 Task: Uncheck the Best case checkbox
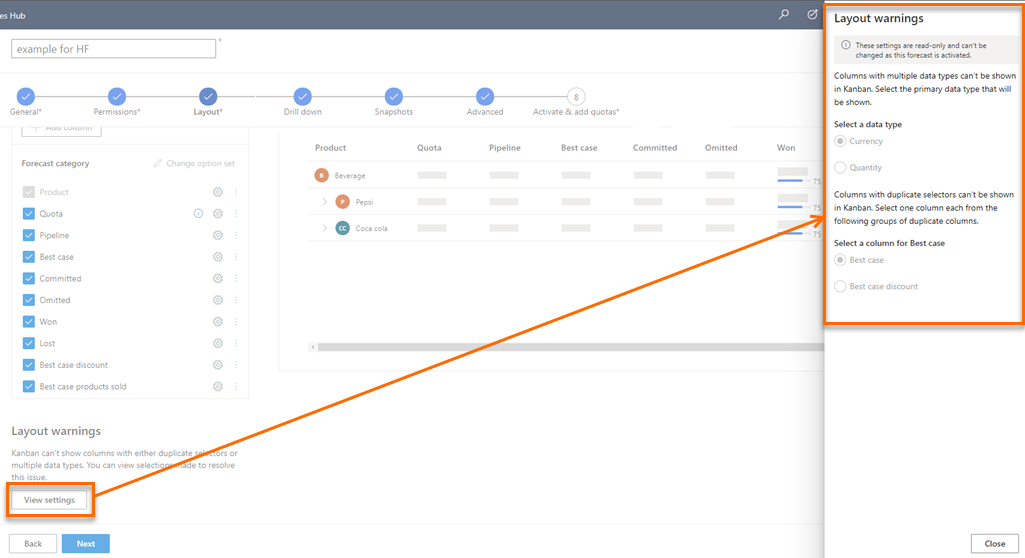click(28, 257)
